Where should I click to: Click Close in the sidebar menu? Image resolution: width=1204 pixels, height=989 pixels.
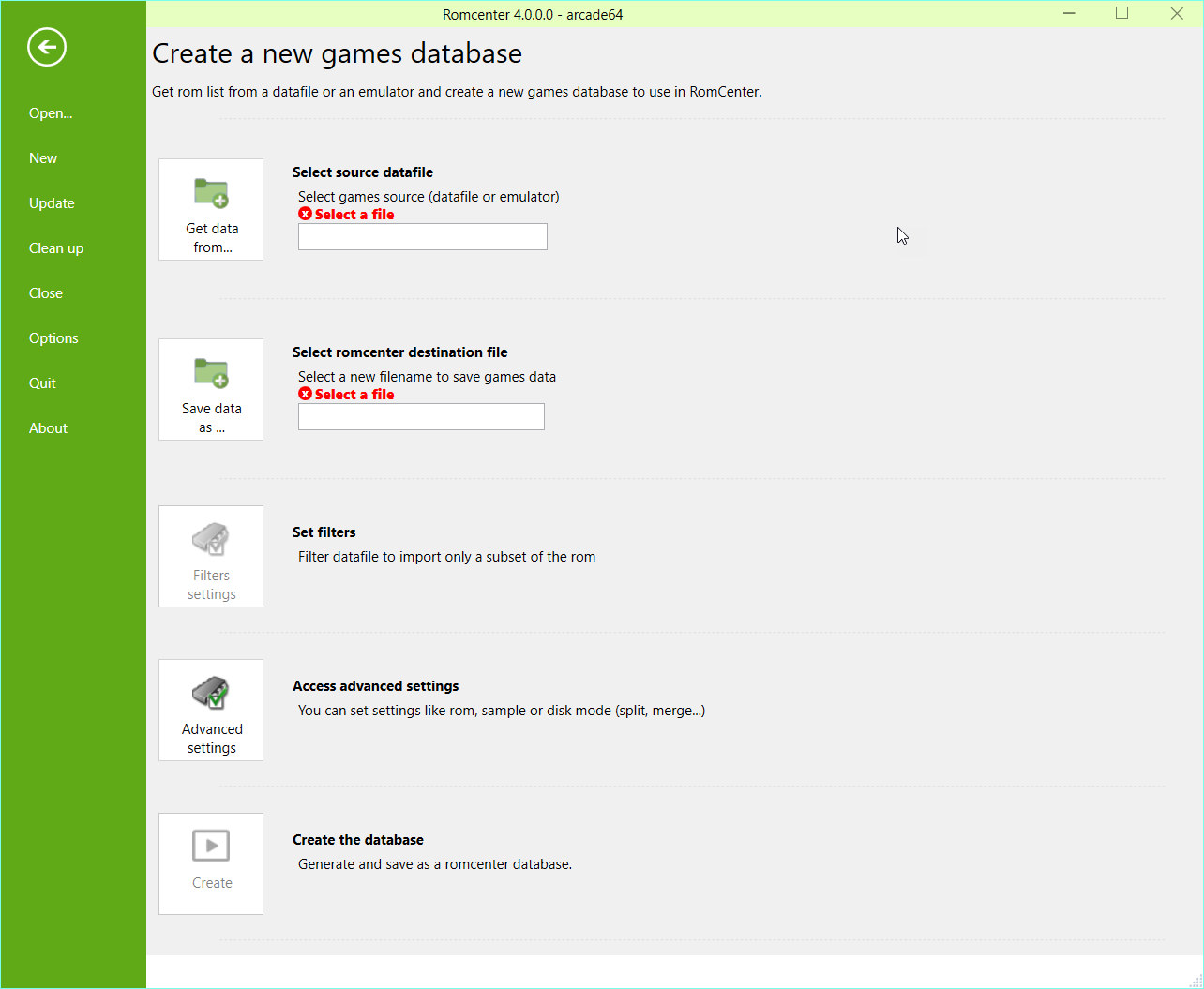click(46, 293)
